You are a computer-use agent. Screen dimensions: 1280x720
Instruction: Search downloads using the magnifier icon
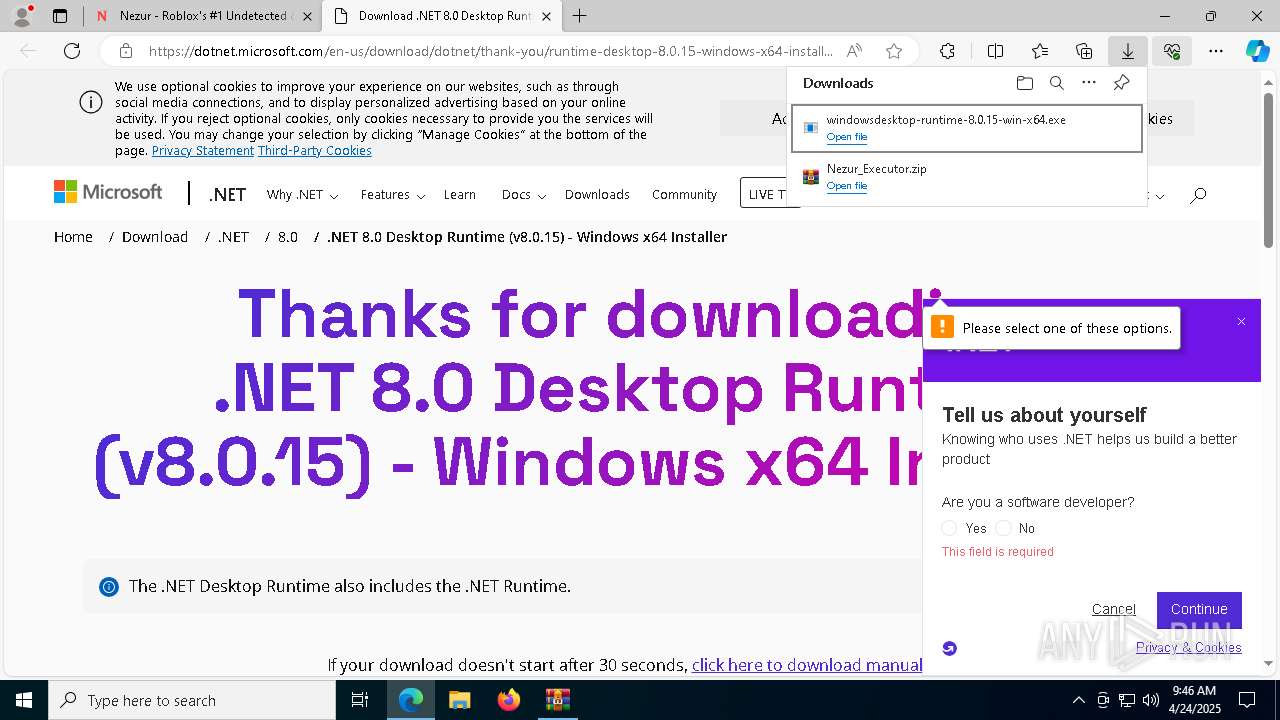pyautogui.click(x=1056, y=83)
